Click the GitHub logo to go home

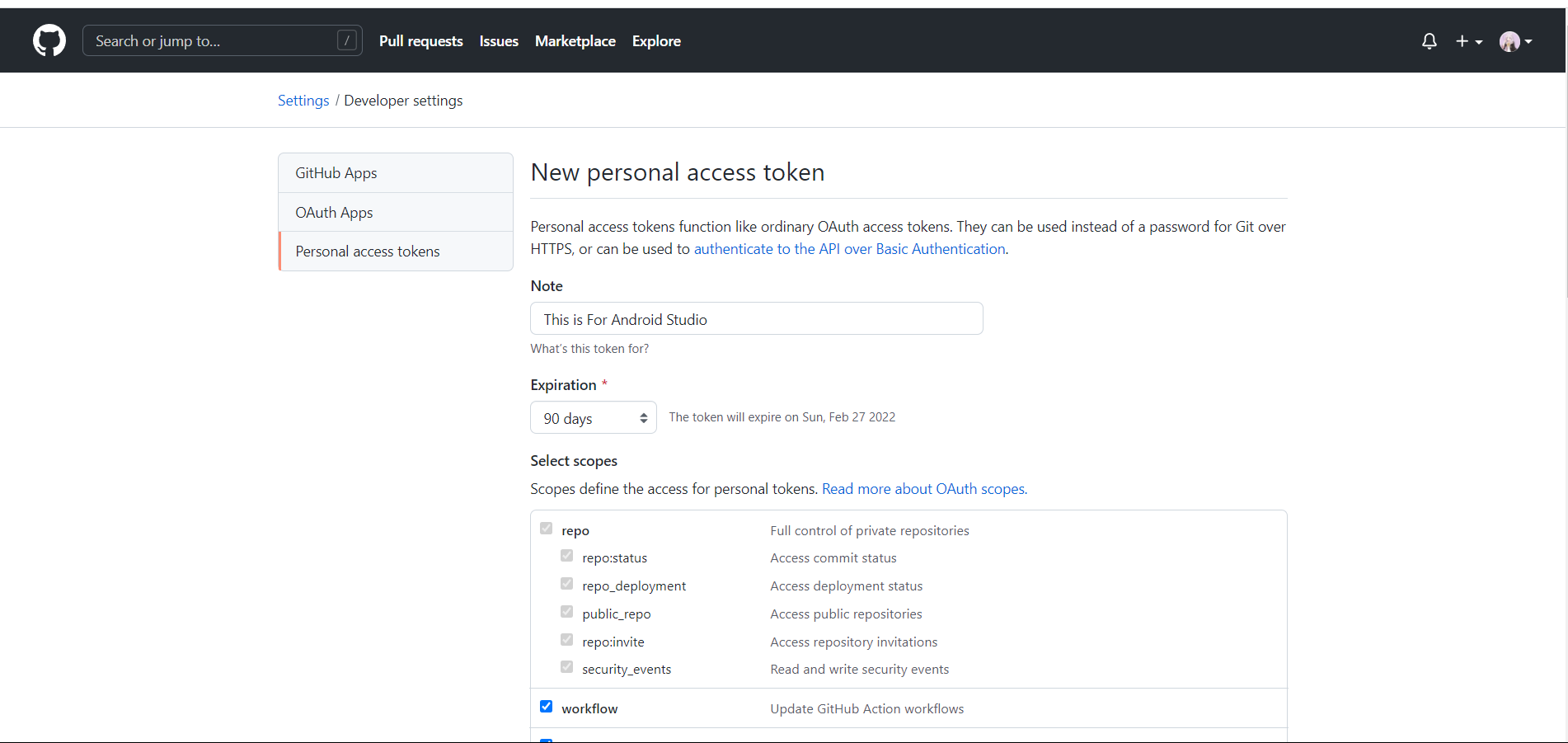point(49,40)
